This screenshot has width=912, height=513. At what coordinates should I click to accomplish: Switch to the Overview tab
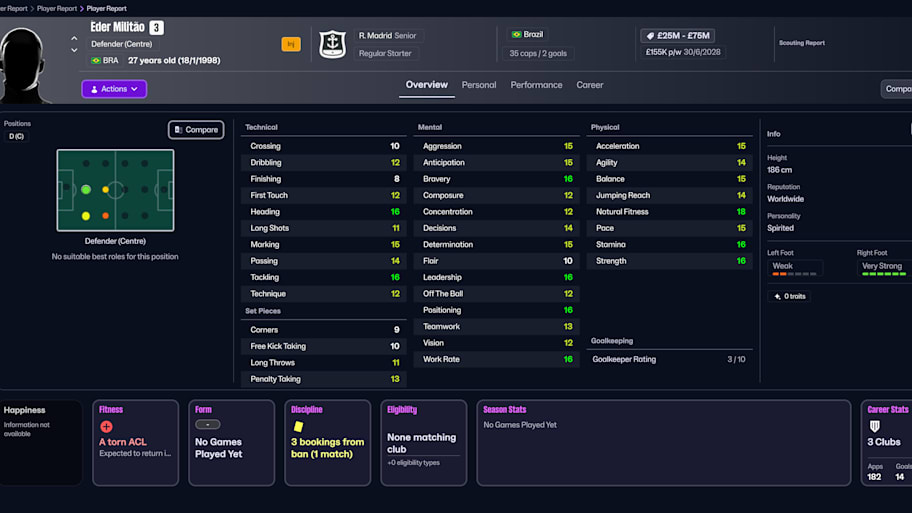[x=426, y=85]
